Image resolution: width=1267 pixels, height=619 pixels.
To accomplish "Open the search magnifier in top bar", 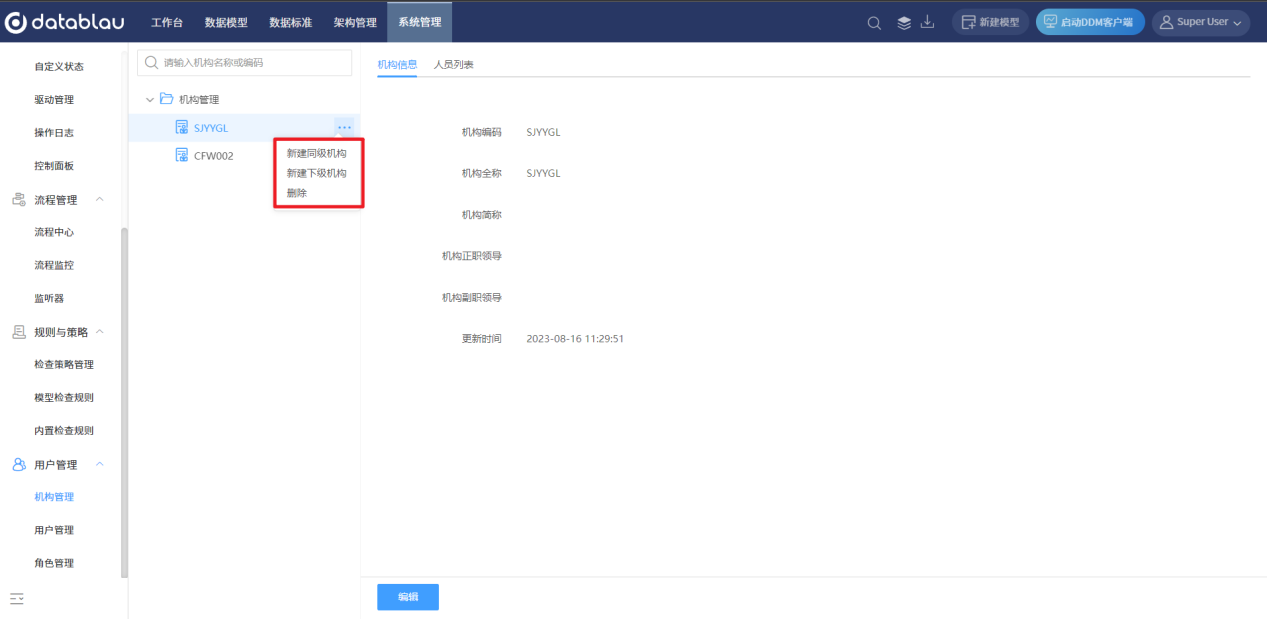I will click(x=874, y=23).
